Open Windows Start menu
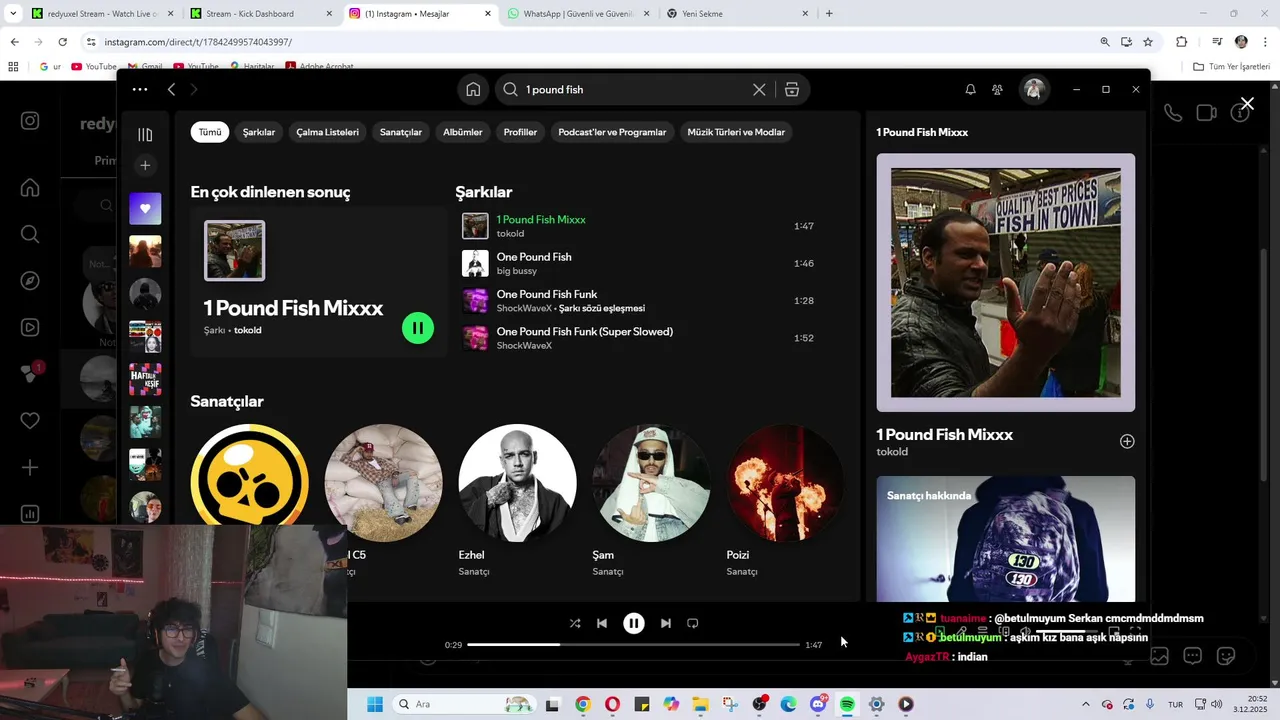 click(x=374, y=704)
